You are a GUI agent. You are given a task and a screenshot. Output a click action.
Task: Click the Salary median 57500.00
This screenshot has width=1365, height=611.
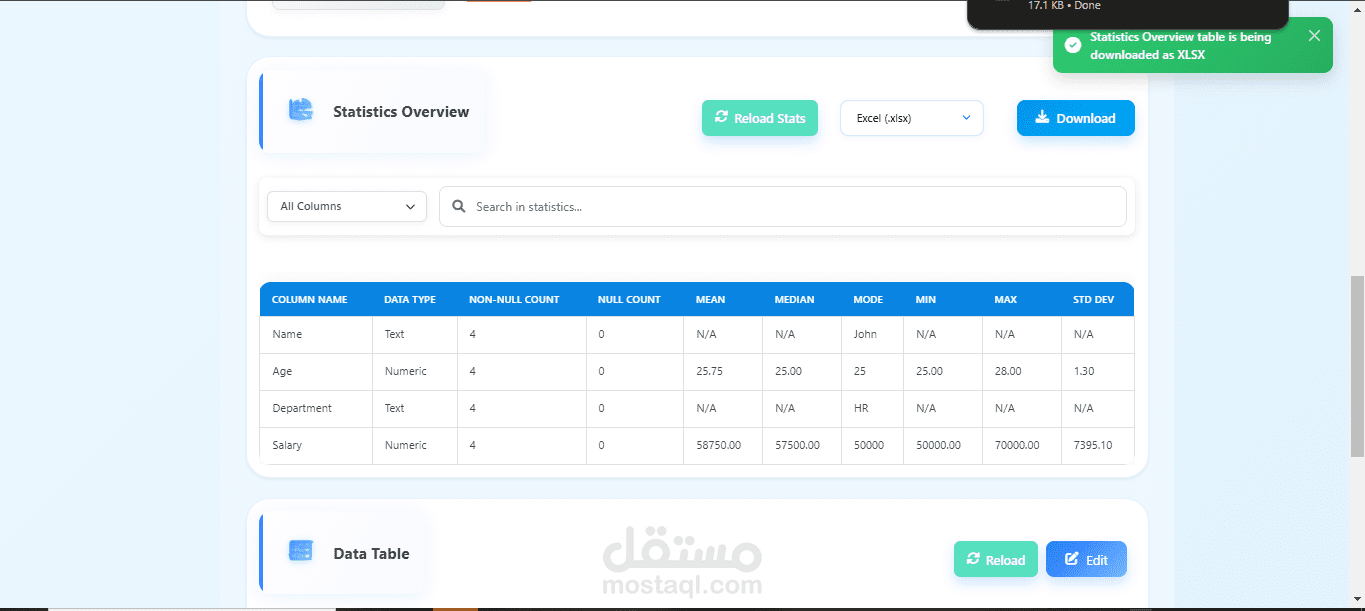coord(797,445)
